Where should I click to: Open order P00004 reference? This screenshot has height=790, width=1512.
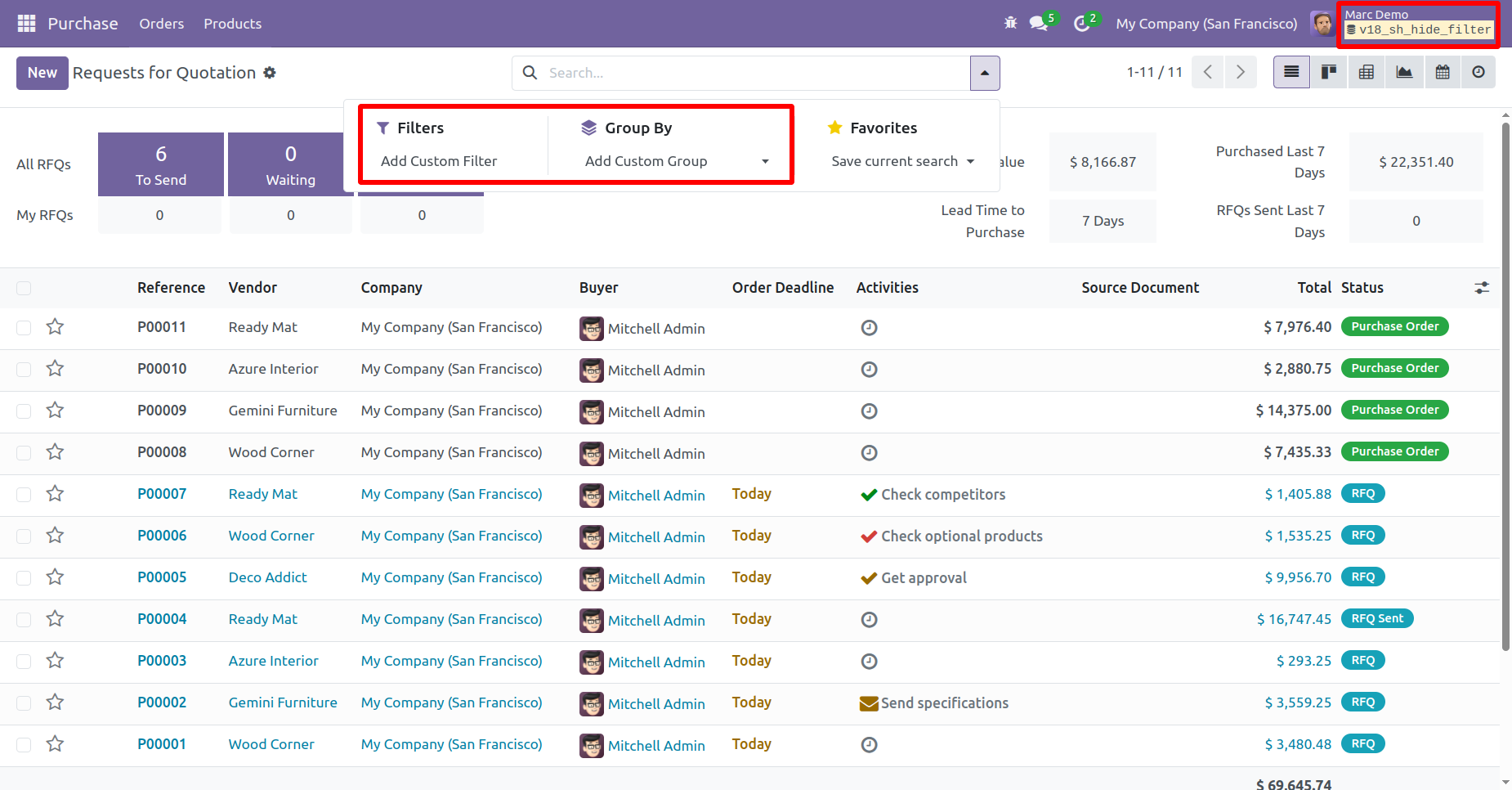pos(162,619)
